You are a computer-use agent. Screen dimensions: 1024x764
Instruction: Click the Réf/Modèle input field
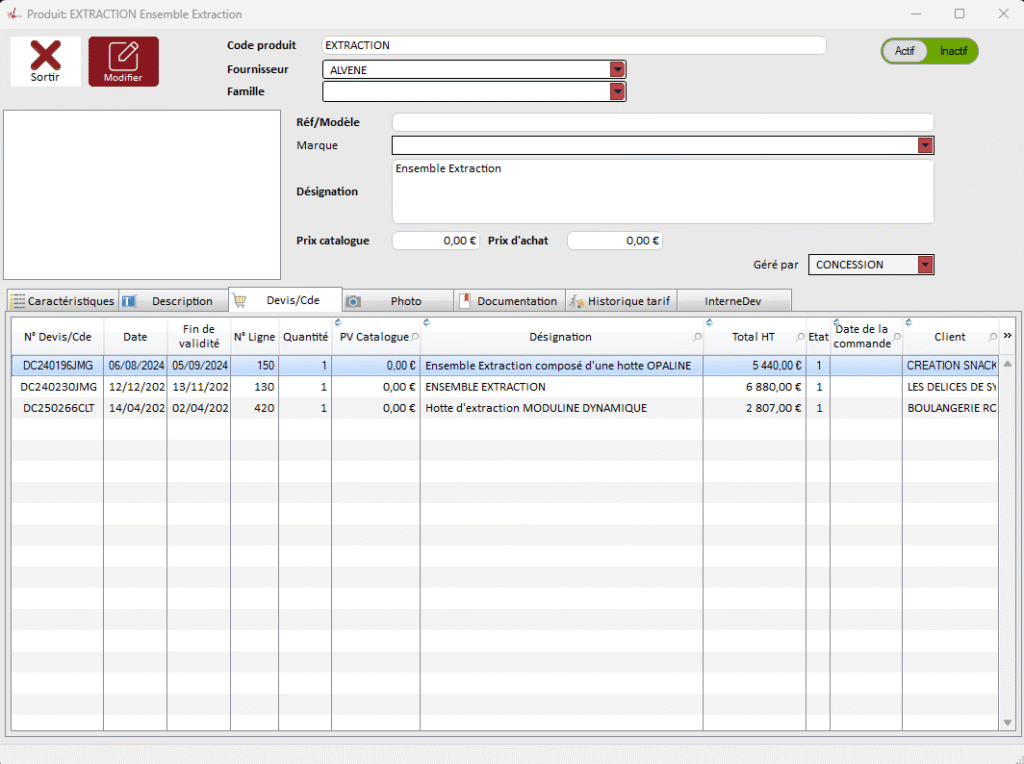(662, 122)
